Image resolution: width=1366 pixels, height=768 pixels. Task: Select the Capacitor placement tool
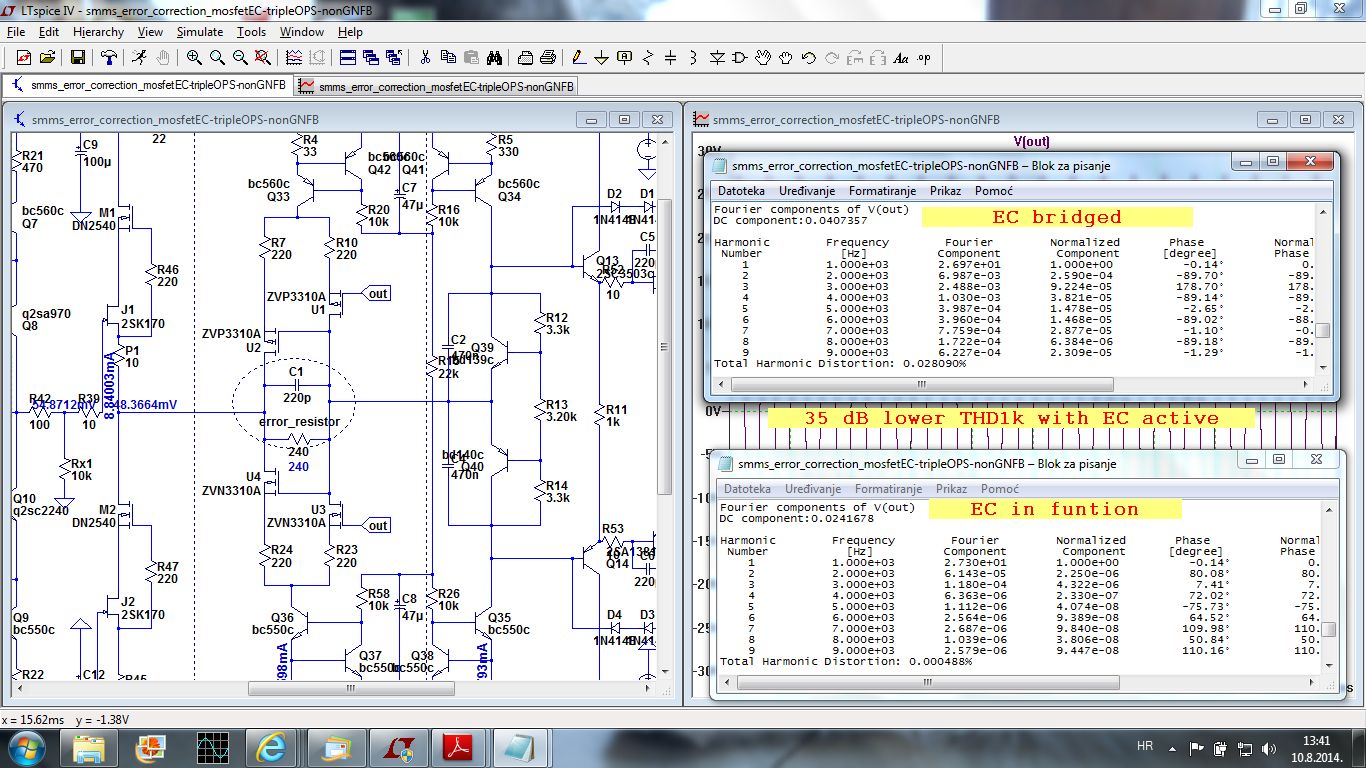(671, 58)
